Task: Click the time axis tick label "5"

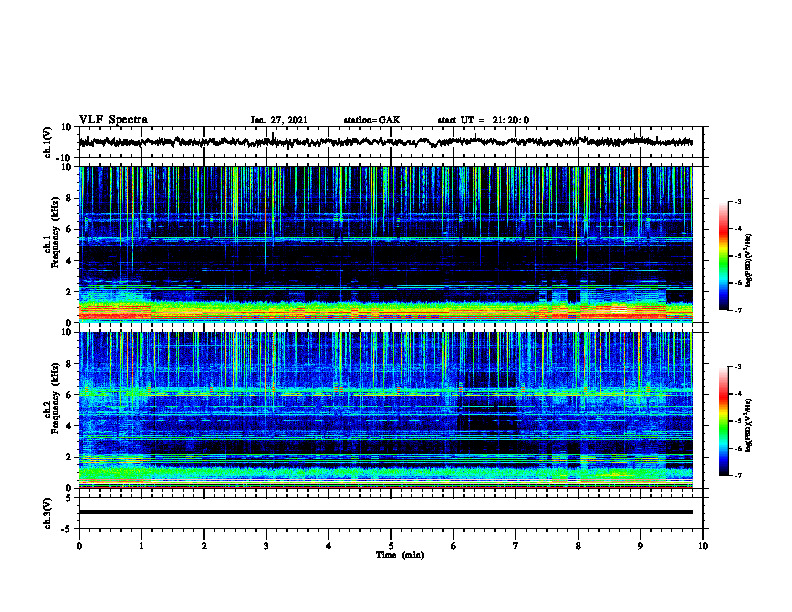Action: 391,546
